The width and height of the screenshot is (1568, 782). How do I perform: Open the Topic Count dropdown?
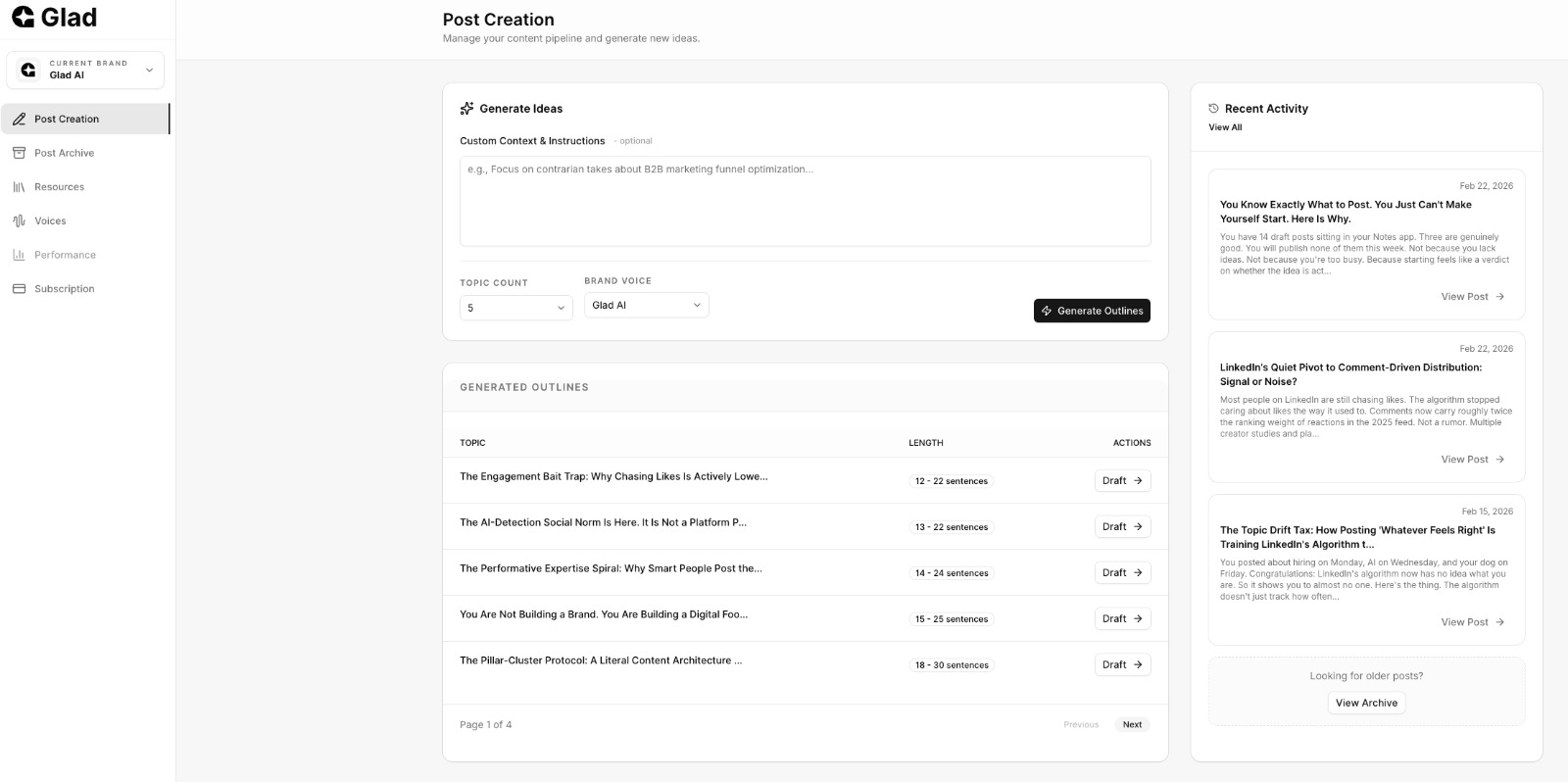tap(515, 308)
